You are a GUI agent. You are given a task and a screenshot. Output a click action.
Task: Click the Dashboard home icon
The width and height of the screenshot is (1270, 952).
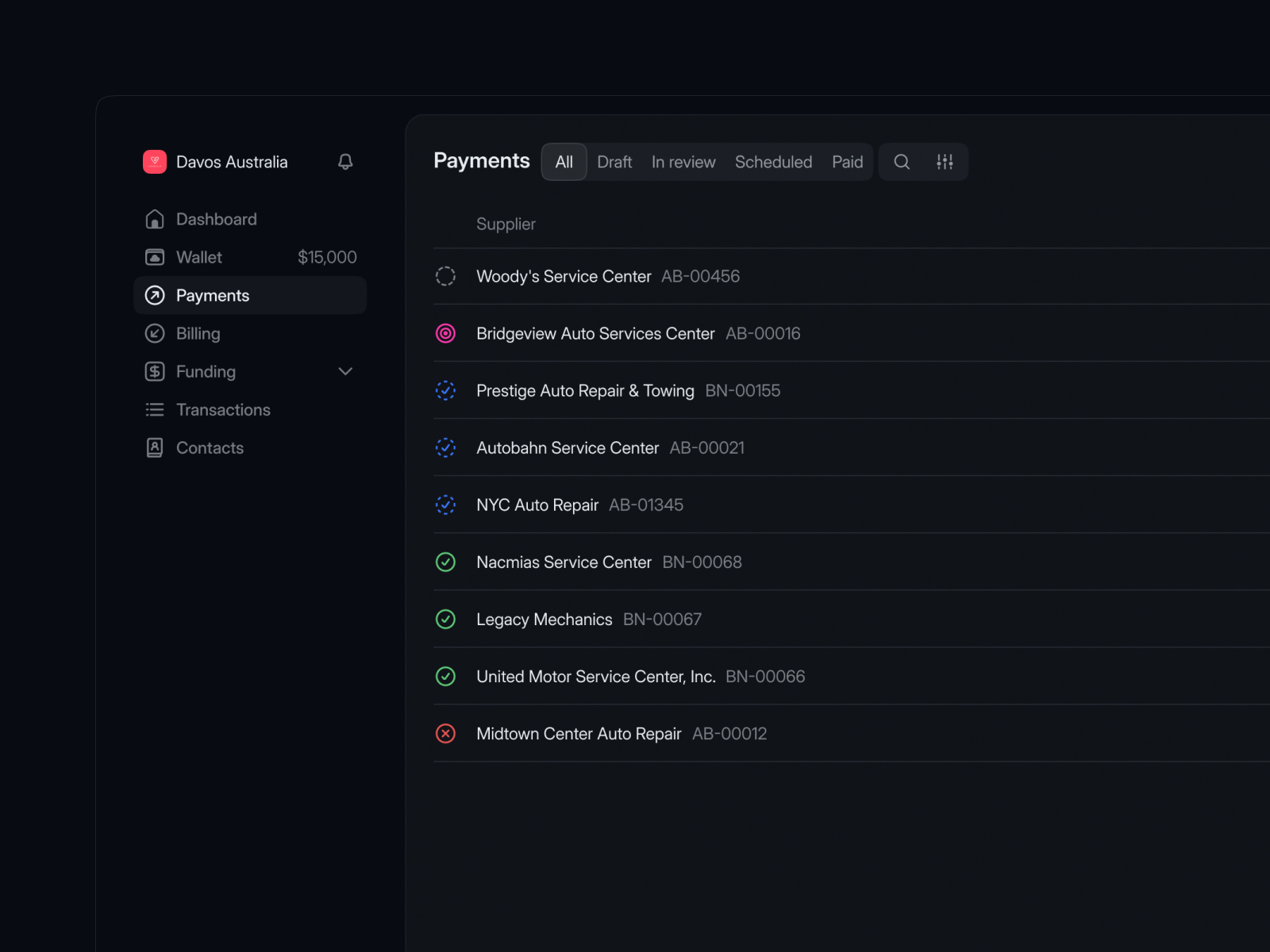point(155,219)
